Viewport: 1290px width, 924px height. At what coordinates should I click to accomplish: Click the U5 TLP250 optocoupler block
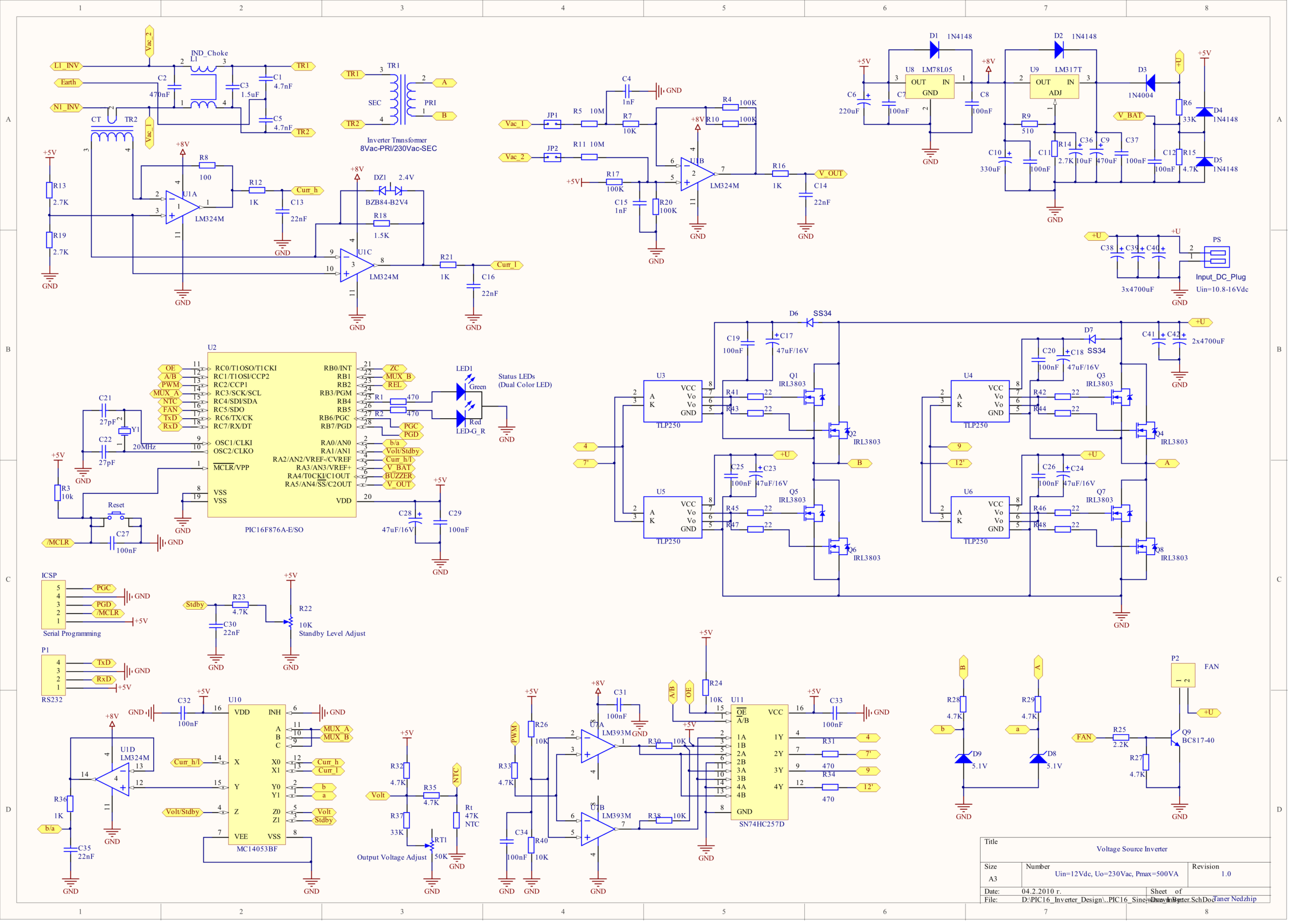(x=672, y=517)
